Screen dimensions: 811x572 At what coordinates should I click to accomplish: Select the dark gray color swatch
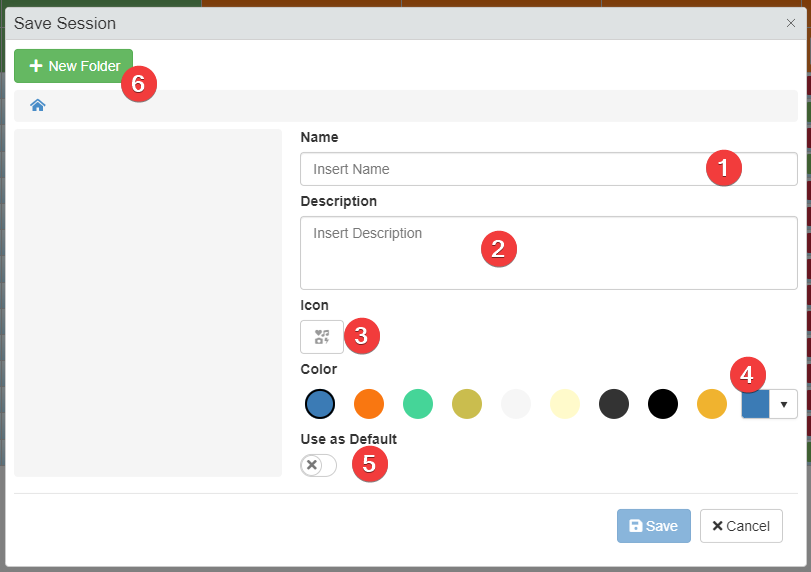click(x=614, y=404)
